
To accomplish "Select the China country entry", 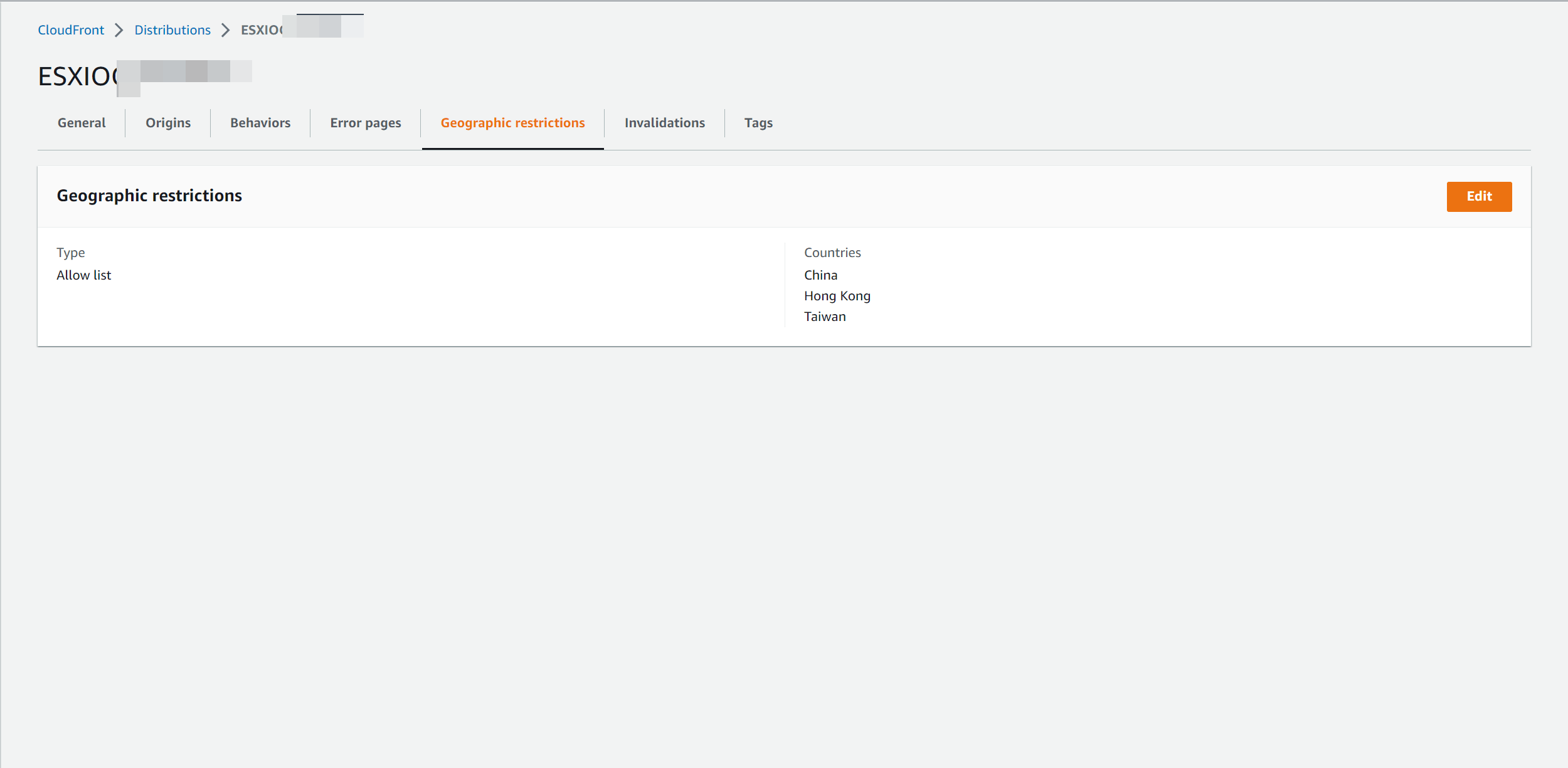I will pyautogui.click(x=820, y=275).
